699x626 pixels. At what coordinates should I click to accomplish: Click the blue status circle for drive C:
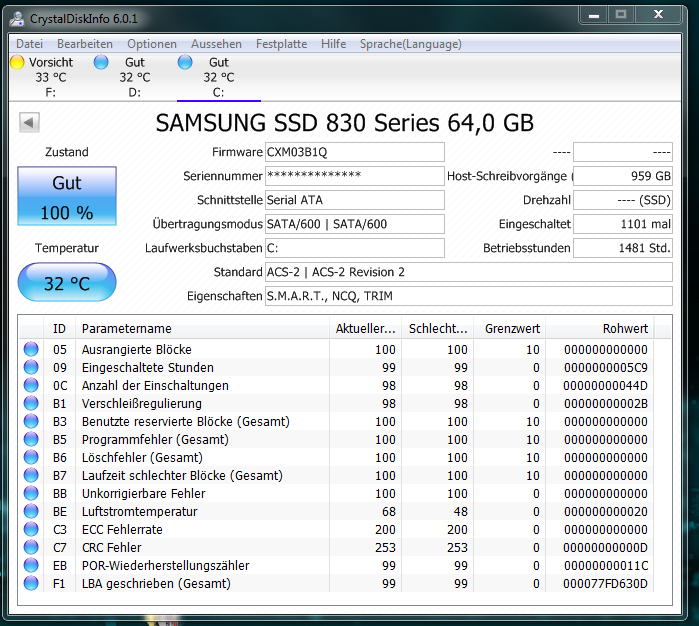pos(185,62)
